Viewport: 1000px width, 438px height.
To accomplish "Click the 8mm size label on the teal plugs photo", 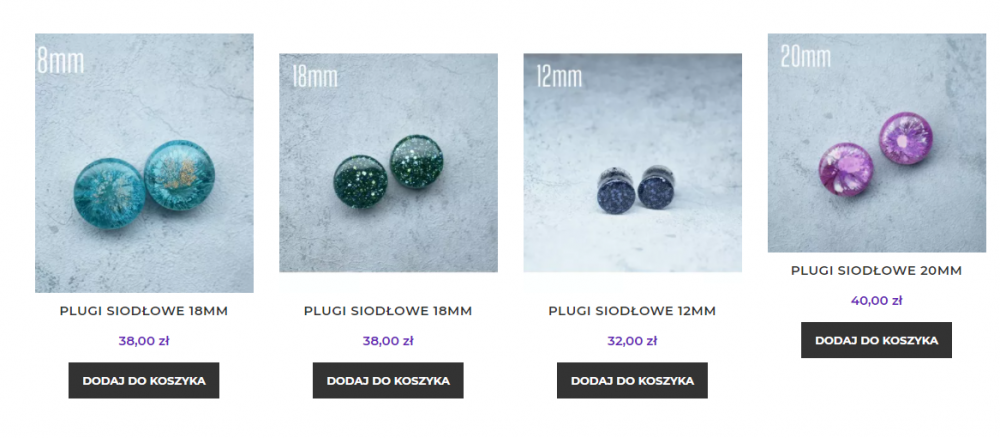I will [61, 61].
